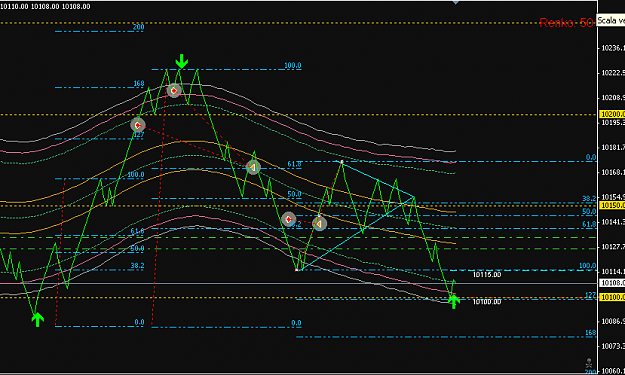Click the white '10100.00' price label
This screenshot has height=375, width=625.
pyautogui.click(x=487, y=302)
